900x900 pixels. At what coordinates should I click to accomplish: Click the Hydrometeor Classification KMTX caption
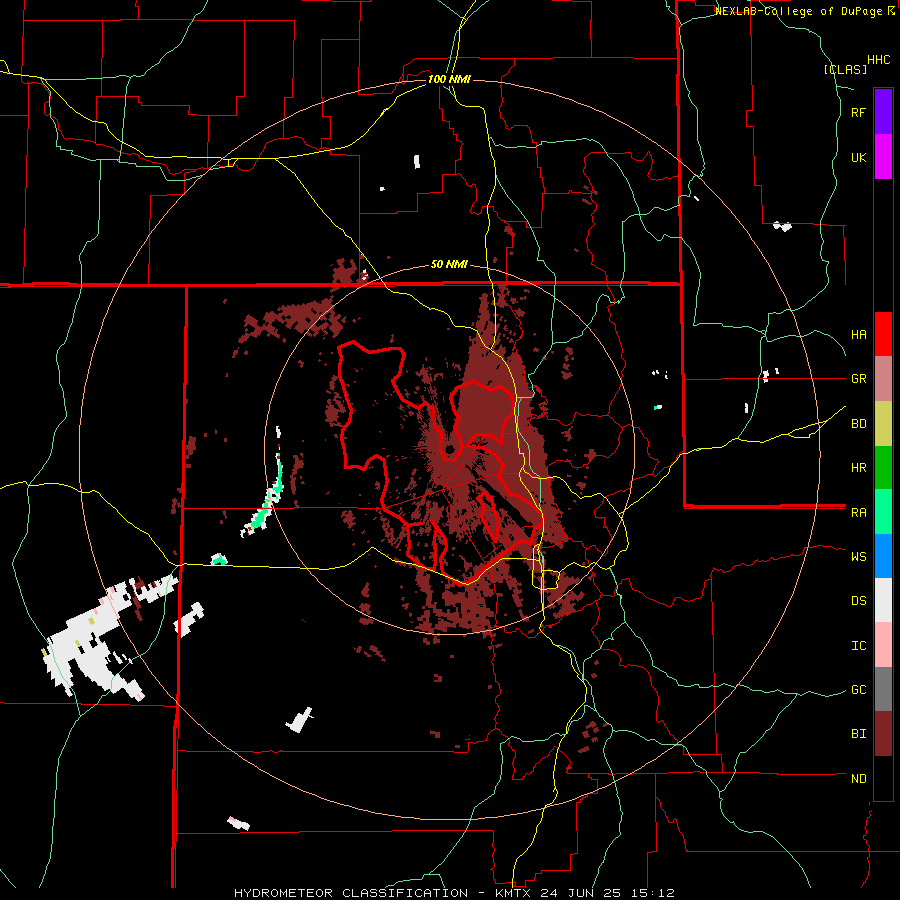(455, 893)
